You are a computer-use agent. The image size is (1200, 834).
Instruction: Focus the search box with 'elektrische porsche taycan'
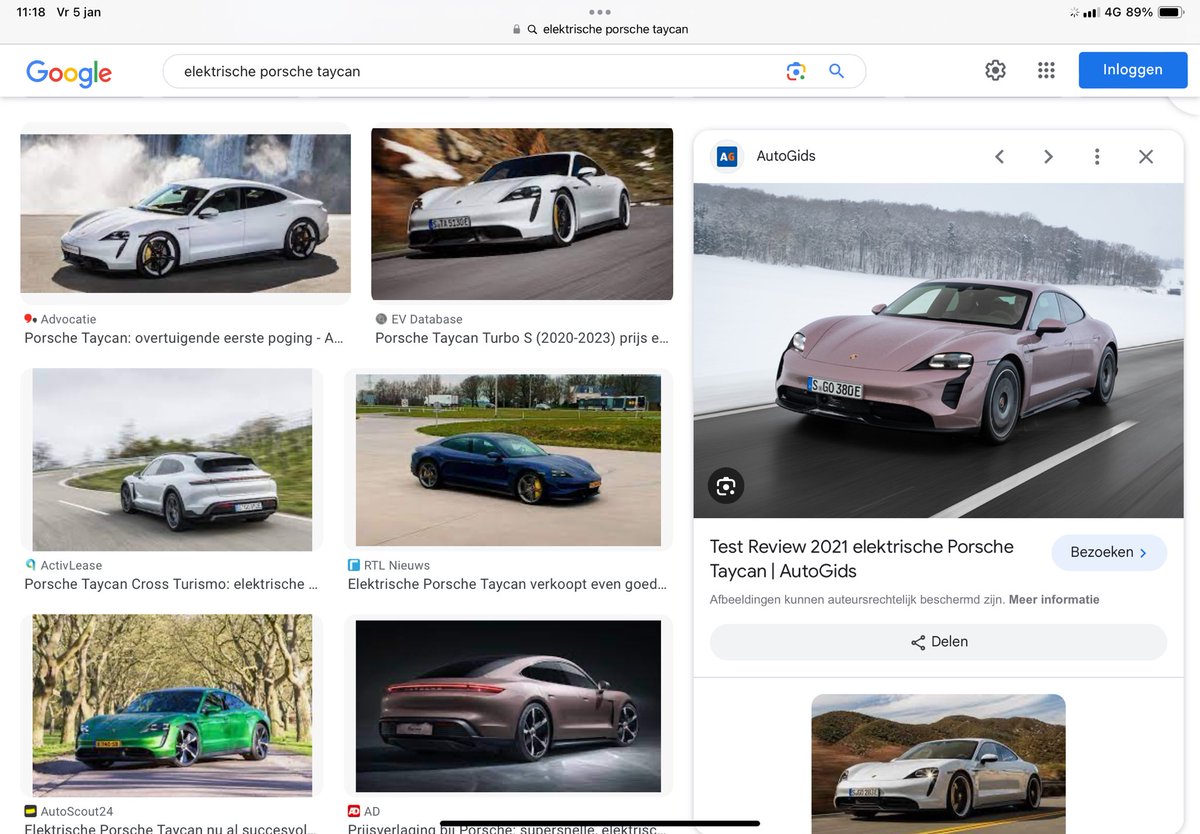(x=514, y=71)
